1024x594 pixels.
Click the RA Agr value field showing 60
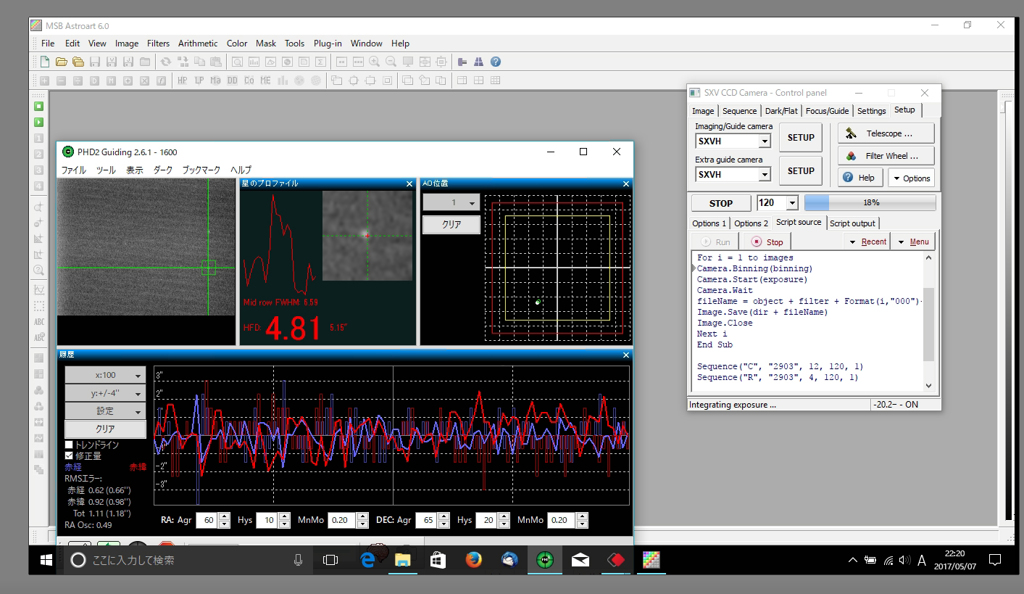click(x=208, y=520)
